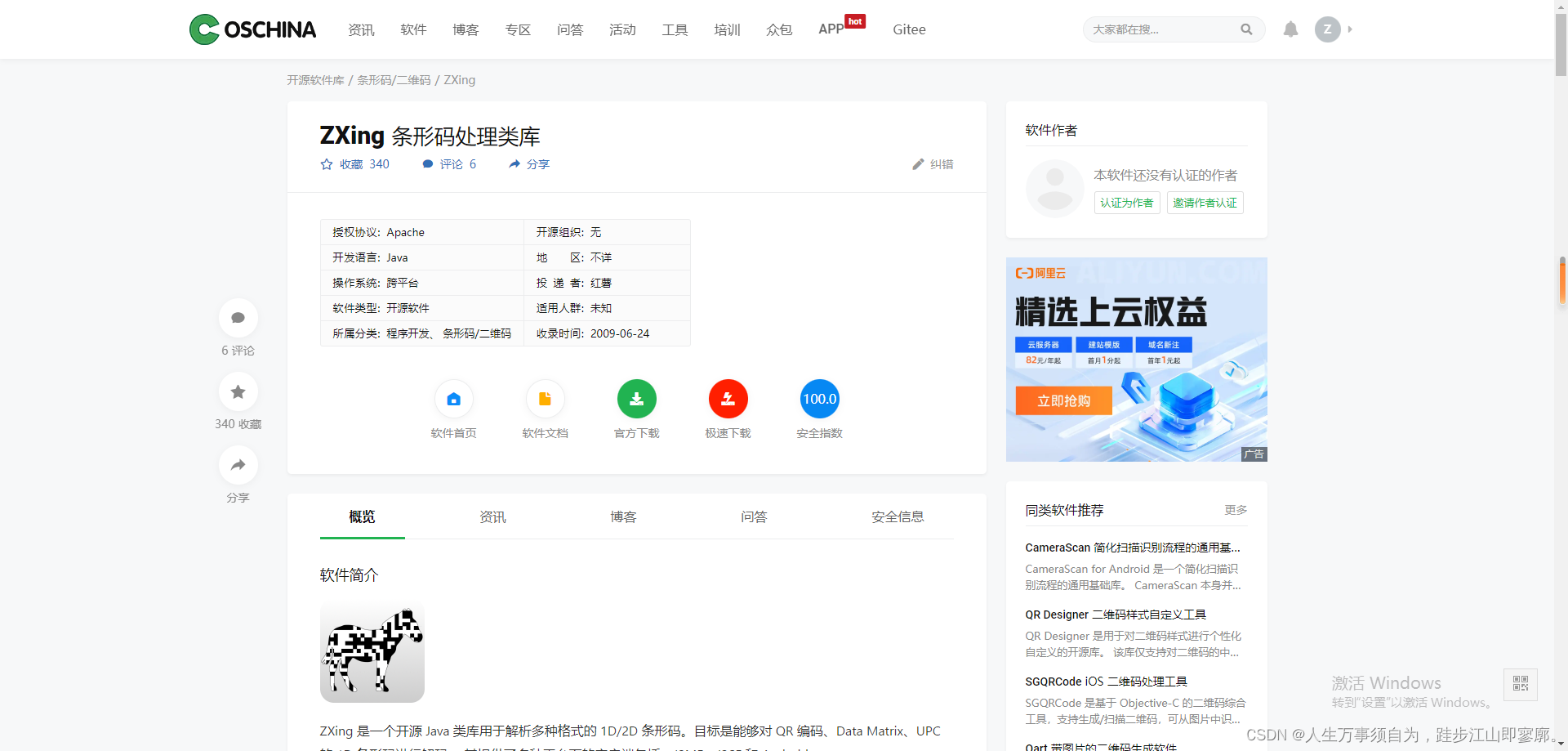Open the user avatar Z menu
The image size is (1568, 751).
[1328, 29]
